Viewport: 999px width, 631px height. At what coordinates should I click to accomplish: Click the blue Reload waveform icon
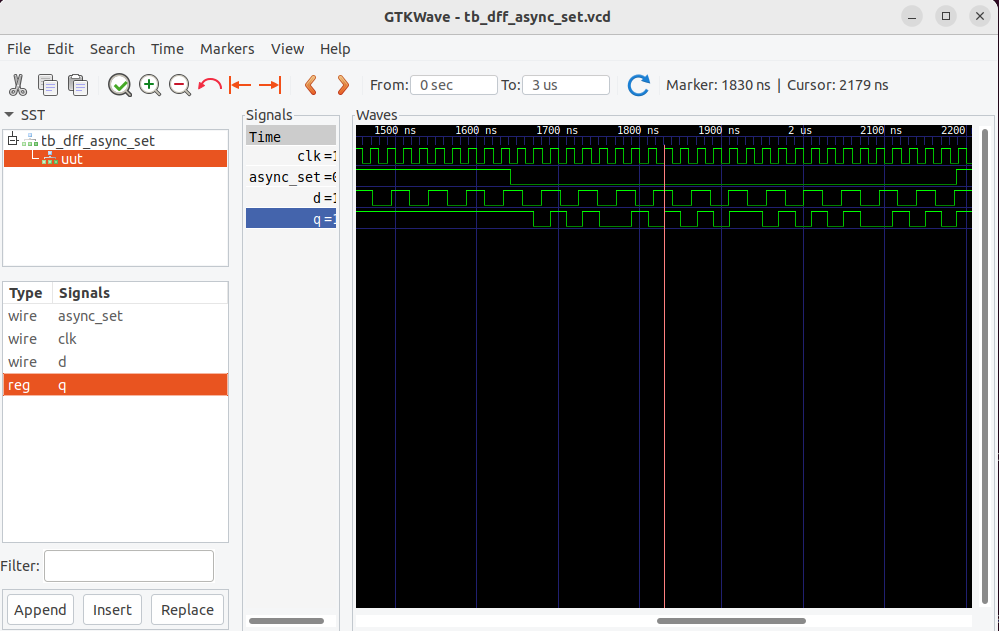(638, 85)
